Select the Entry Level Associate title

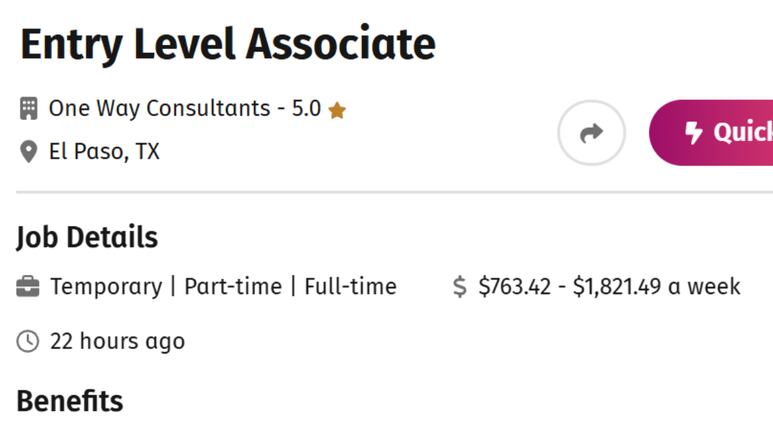pyautogui.click(x=228, y=45)
